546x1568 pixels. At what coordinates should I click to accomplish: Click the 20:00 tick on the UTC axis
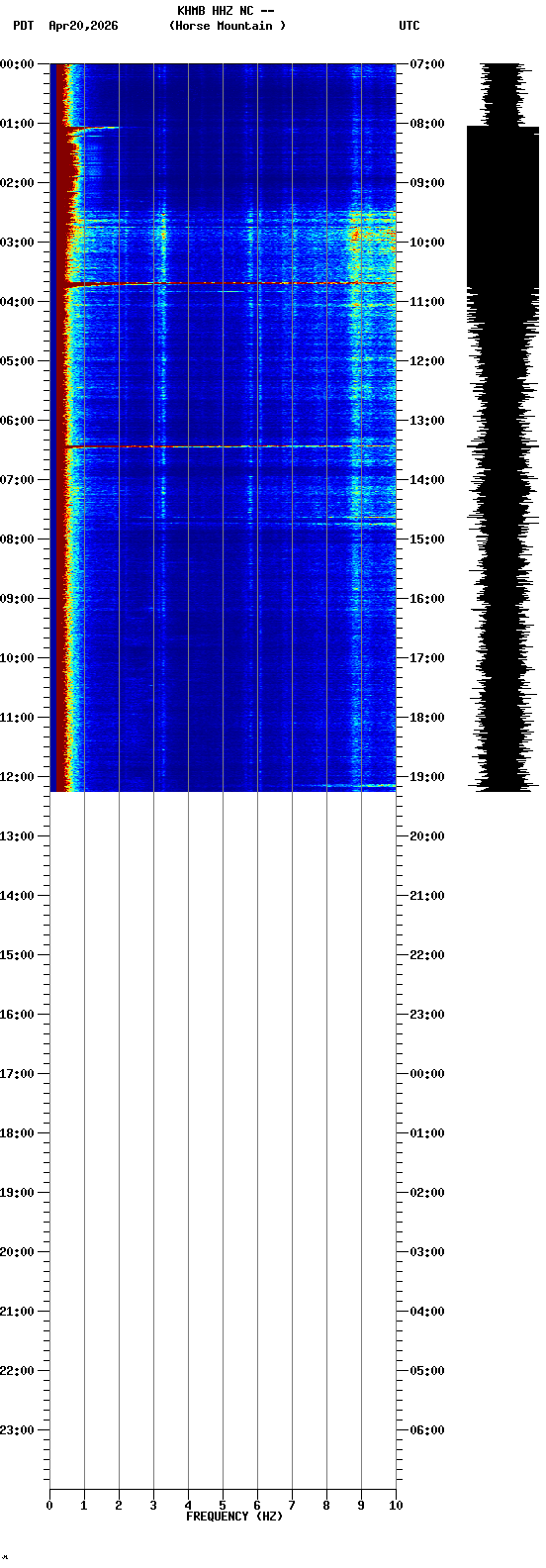426,836
